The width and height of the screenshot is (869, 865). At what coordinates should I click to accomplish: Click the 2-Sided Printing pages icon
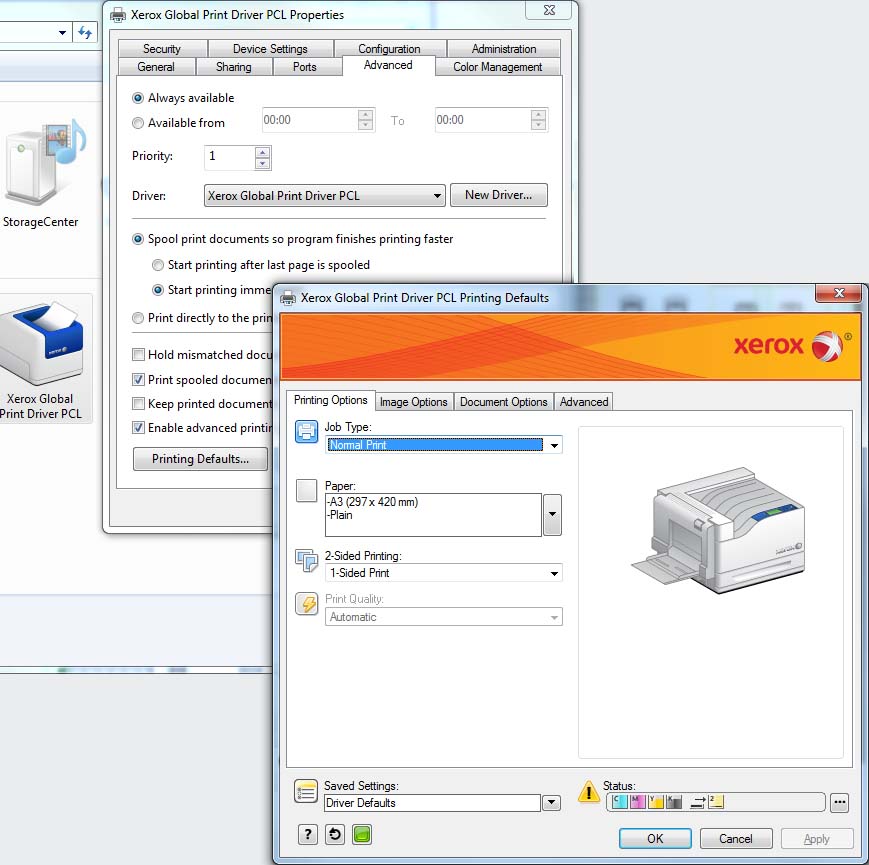[x=306, y=560]
